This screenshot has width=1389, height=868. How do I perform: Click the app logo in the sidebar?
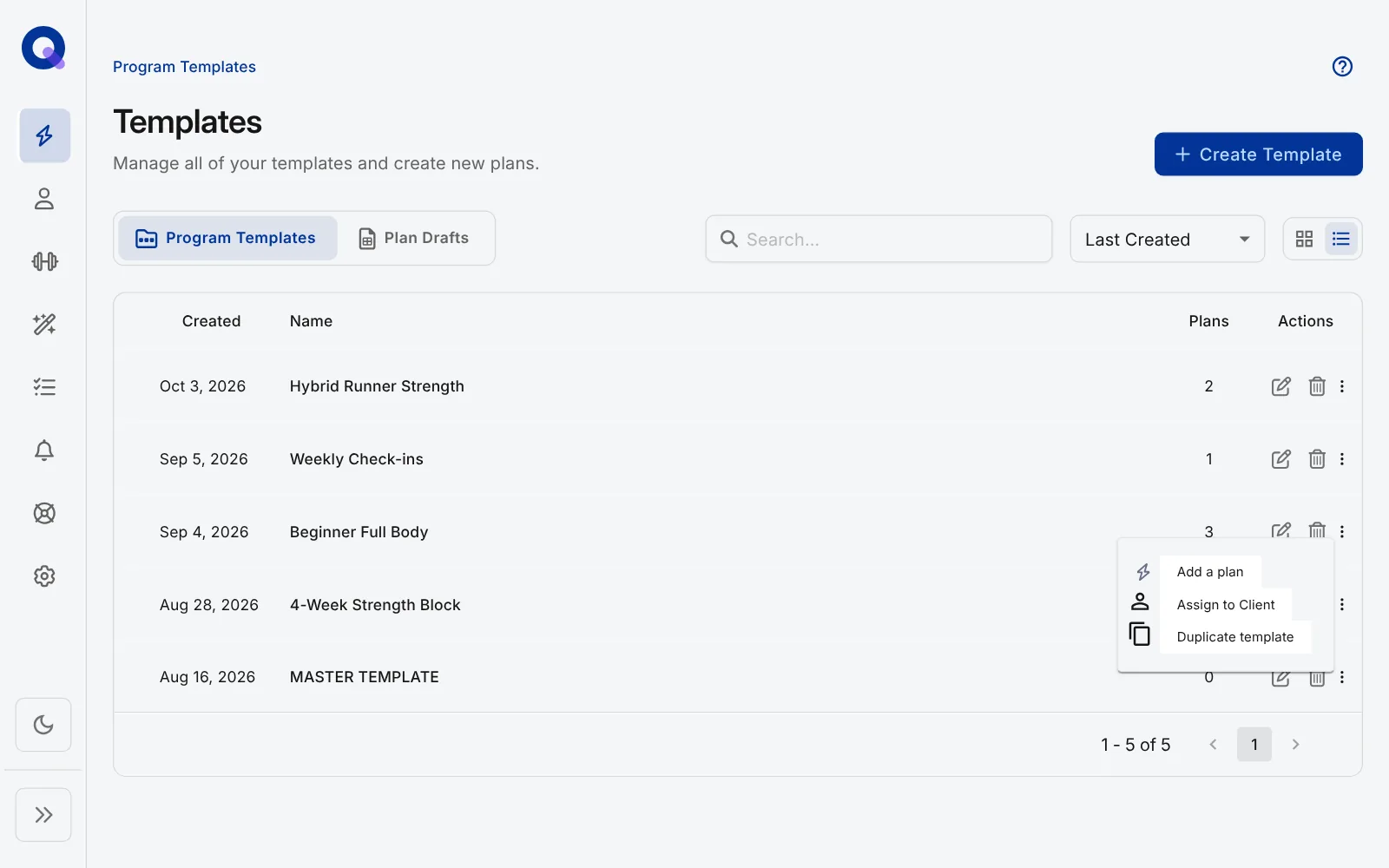point(43,48)
